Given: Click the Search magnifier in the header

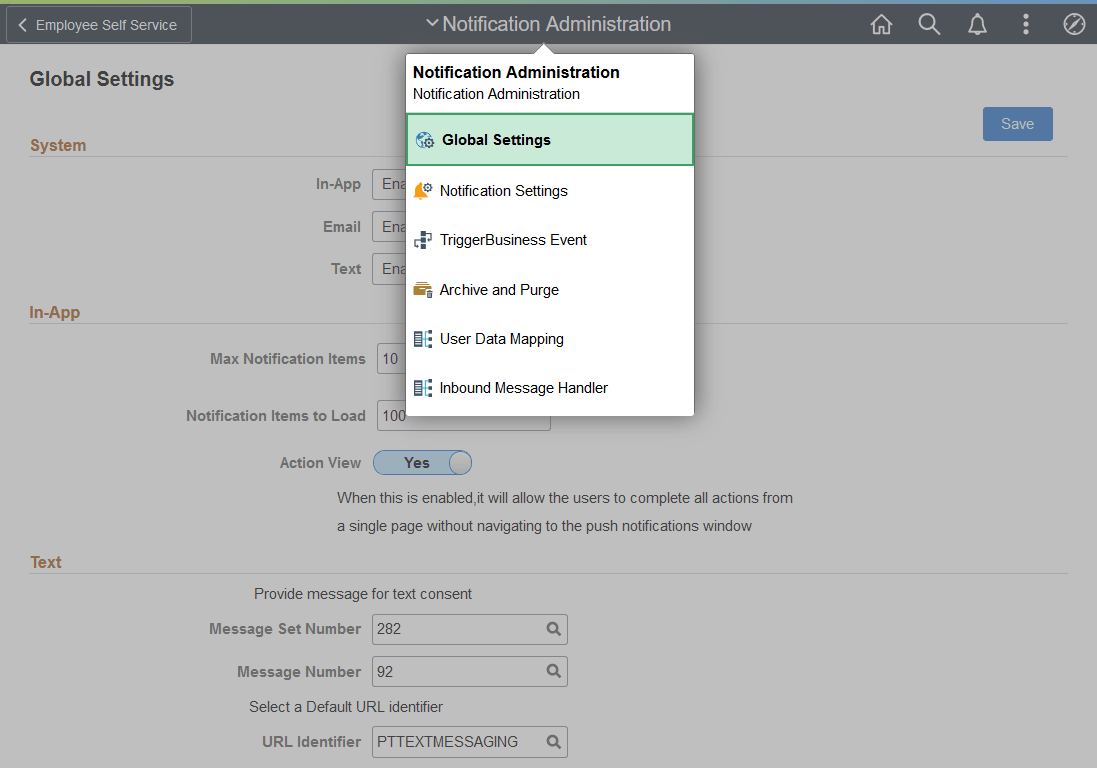Looking at the screenshot, I should point(929,24).
